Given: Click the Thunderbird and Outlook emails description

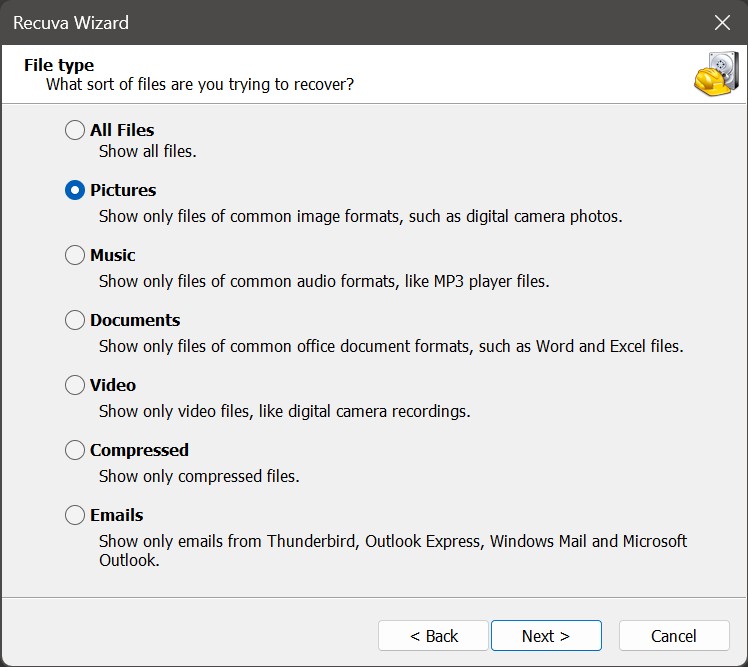Looking at the screenshot, I should (392, 550).
